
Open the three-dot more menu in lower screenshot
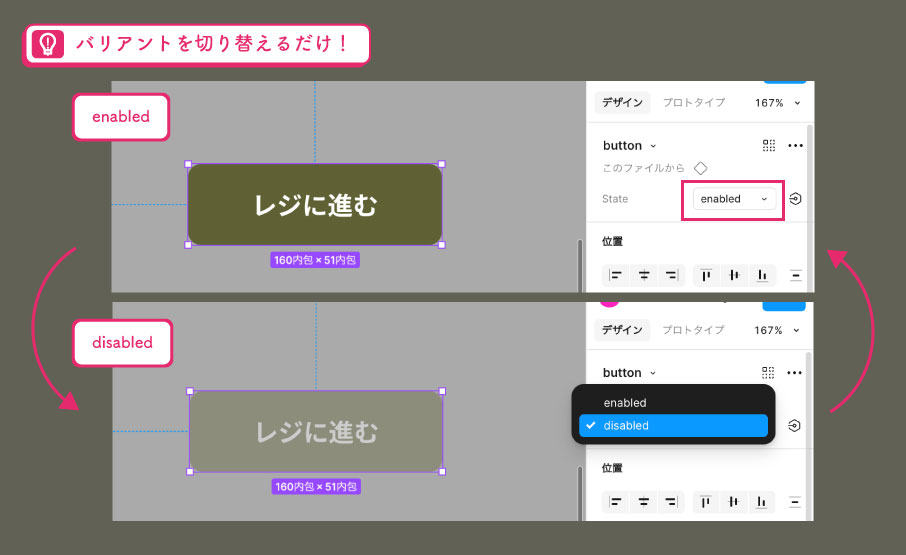pos(794,373)
